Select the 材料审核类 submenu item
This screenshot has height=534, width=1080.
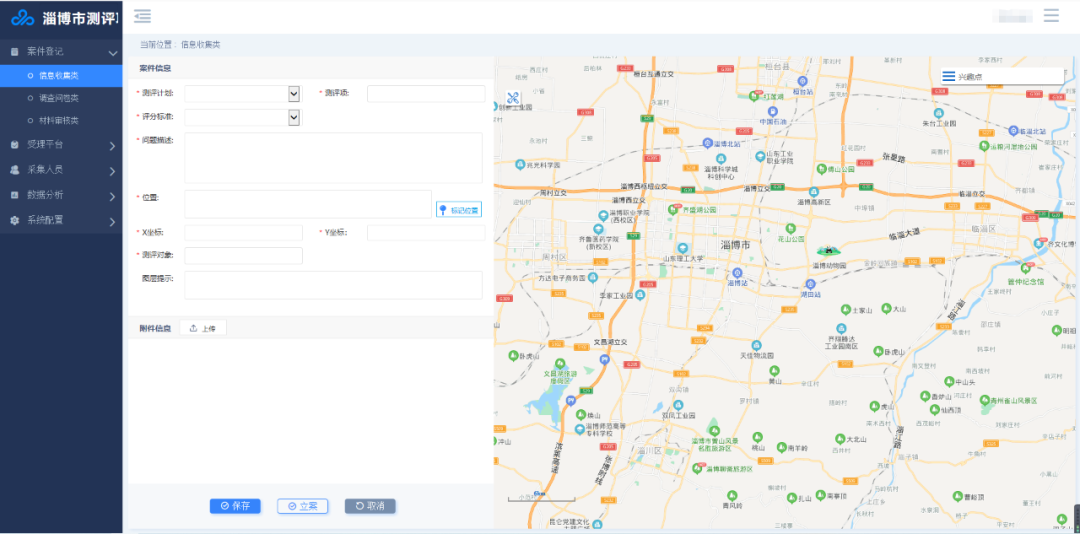click(59, 121)
